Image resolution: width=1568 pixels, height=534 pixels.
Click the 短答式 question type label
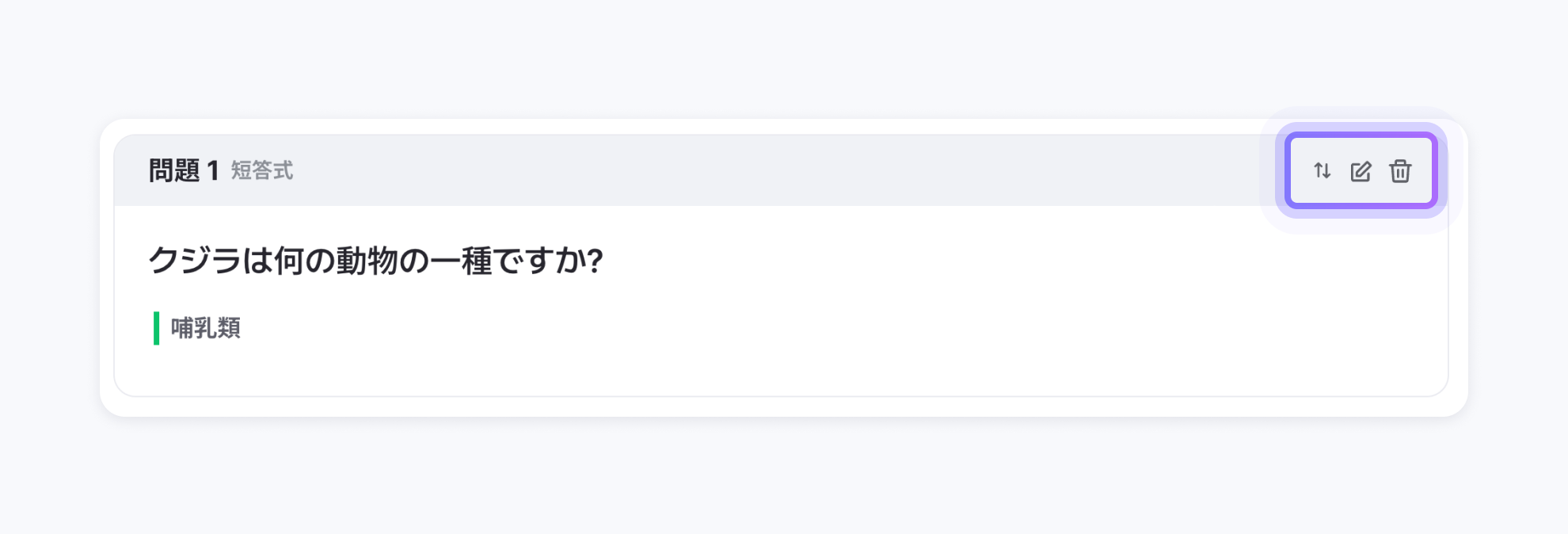coord(262,171)
